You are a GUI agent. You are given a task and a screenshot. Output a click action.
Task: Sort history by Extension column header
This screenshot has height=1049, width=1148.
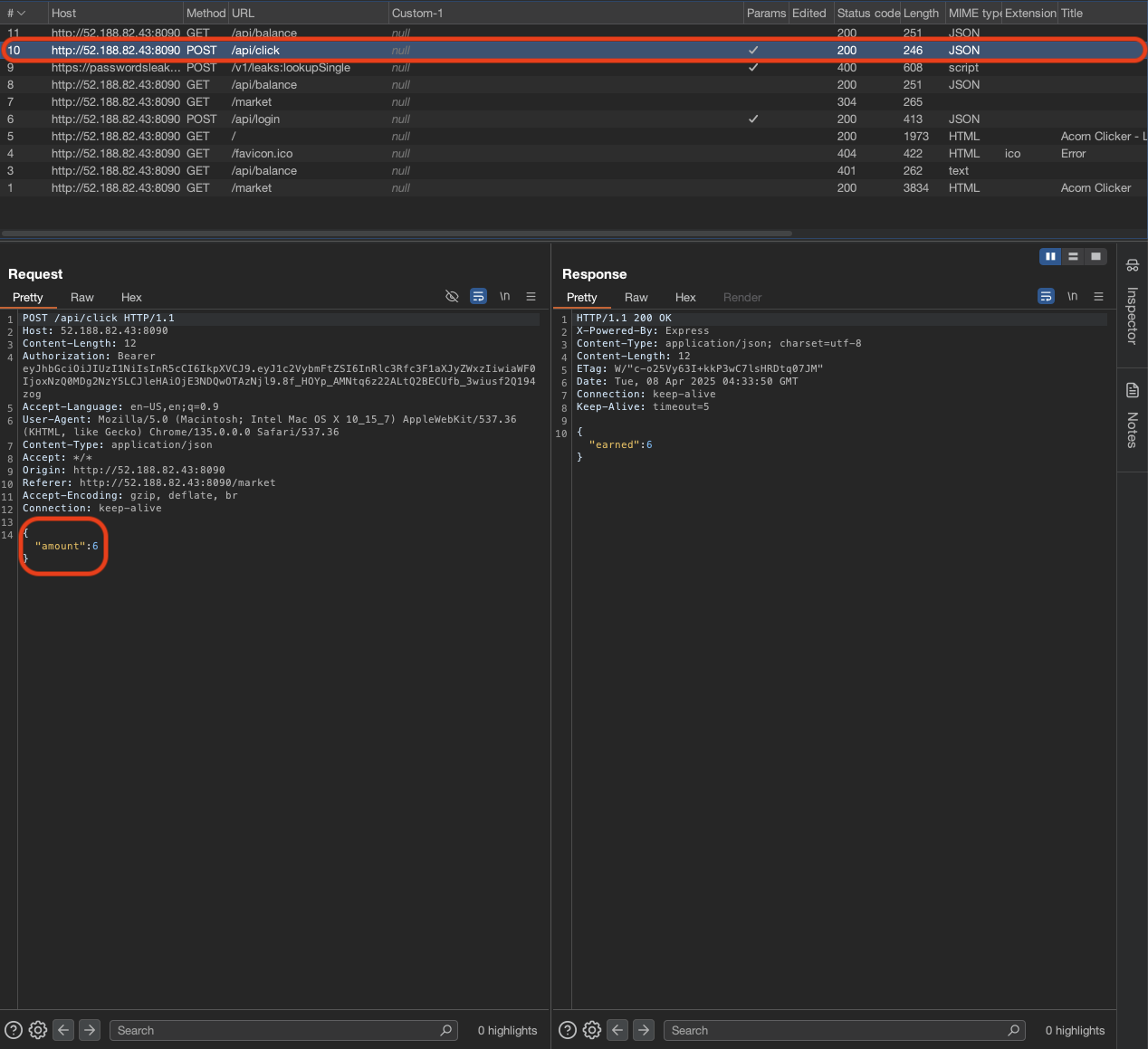click(x=1030, y=13)
